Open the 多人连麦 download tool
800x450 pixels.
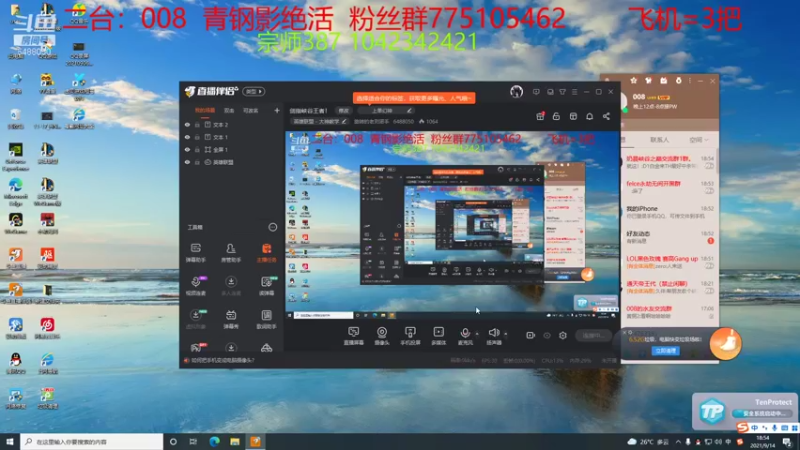point(231,286)
